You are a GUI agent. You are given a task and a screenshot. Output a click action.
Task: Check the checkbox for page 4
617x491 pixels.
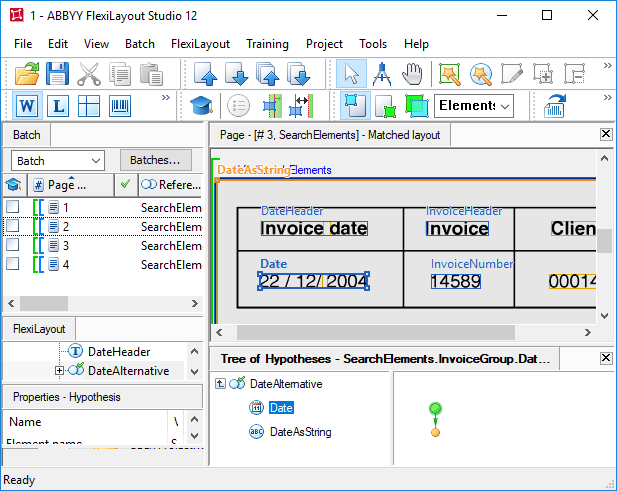point(13,264)
